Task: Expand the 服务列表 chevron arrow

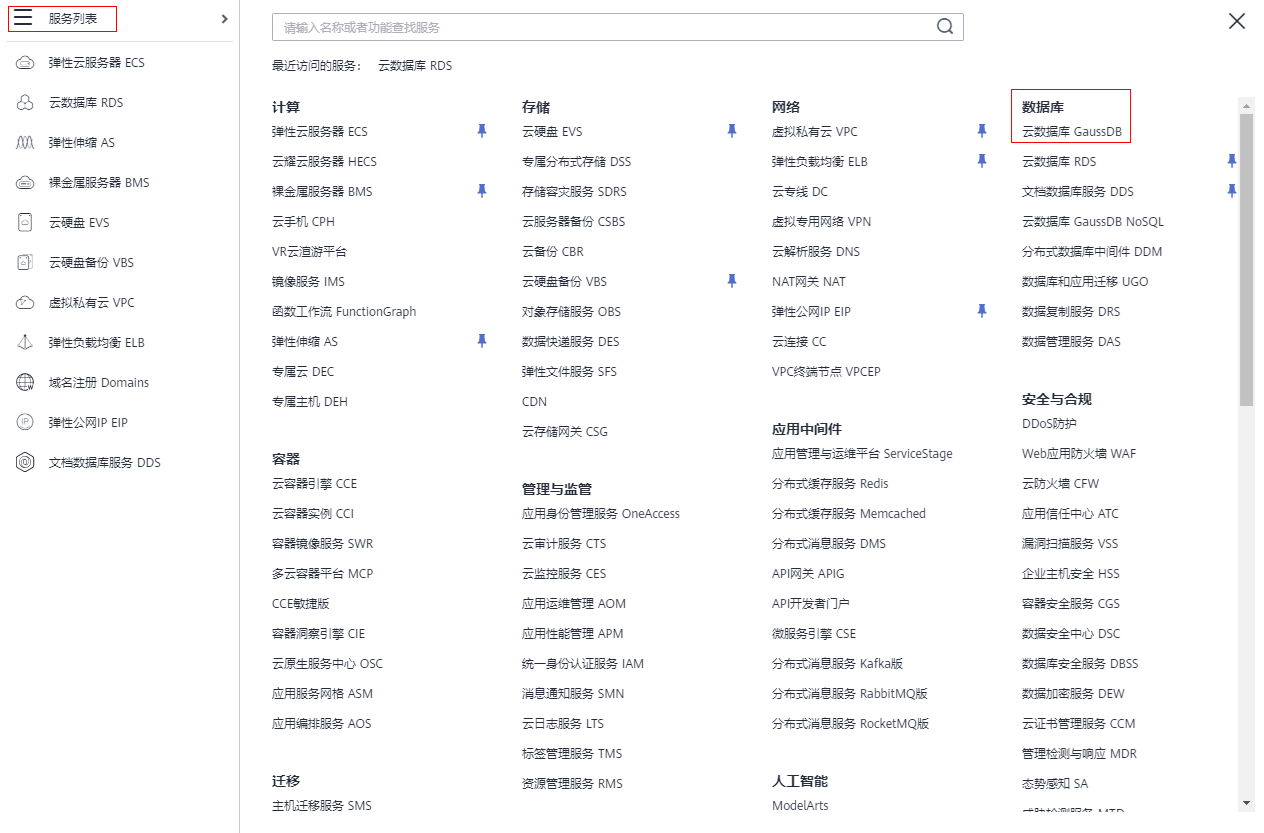Action: tap(224, 18)
